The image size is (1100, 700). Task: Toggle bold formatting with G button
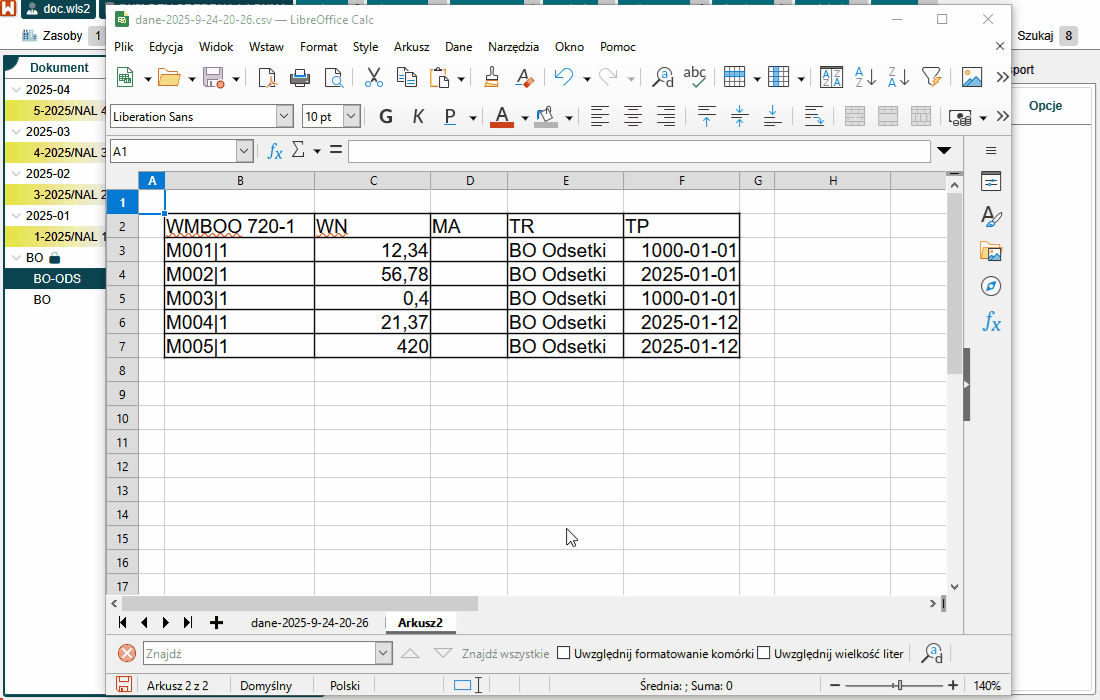(385, 117)
